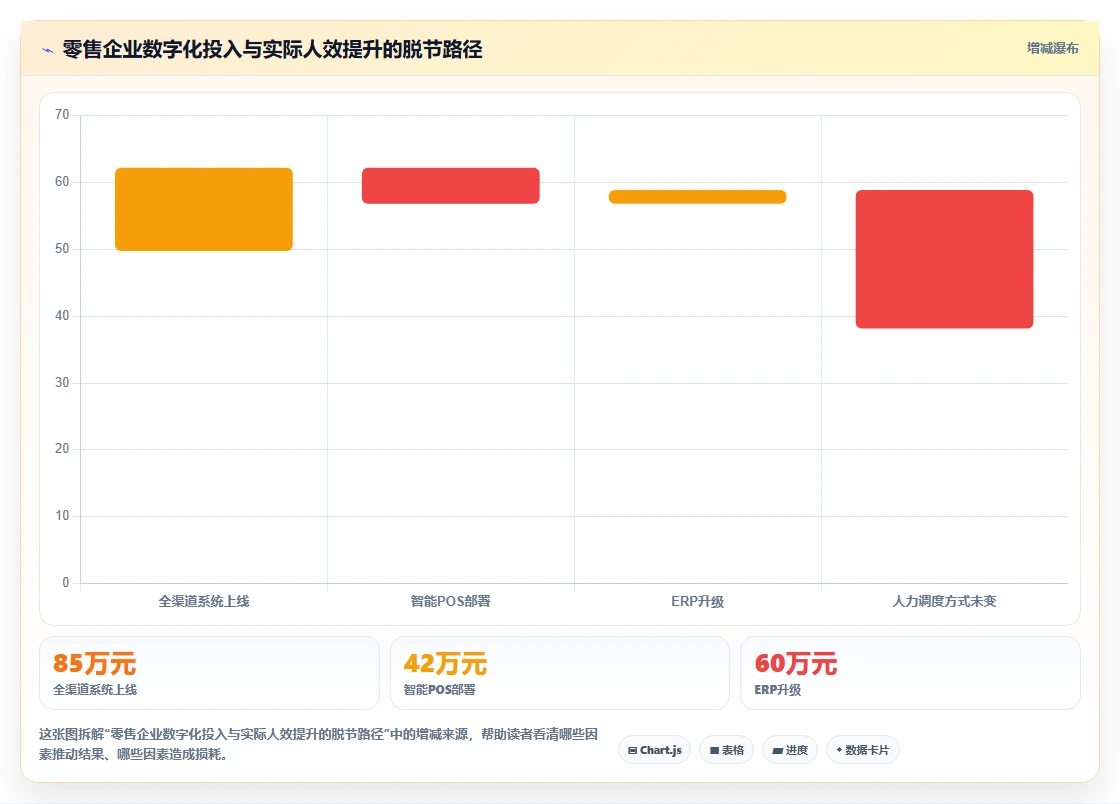Viewport: 1120px width, 804px height.
Task: Click the y-axis value 30
Action: click(x=62, y=382)
